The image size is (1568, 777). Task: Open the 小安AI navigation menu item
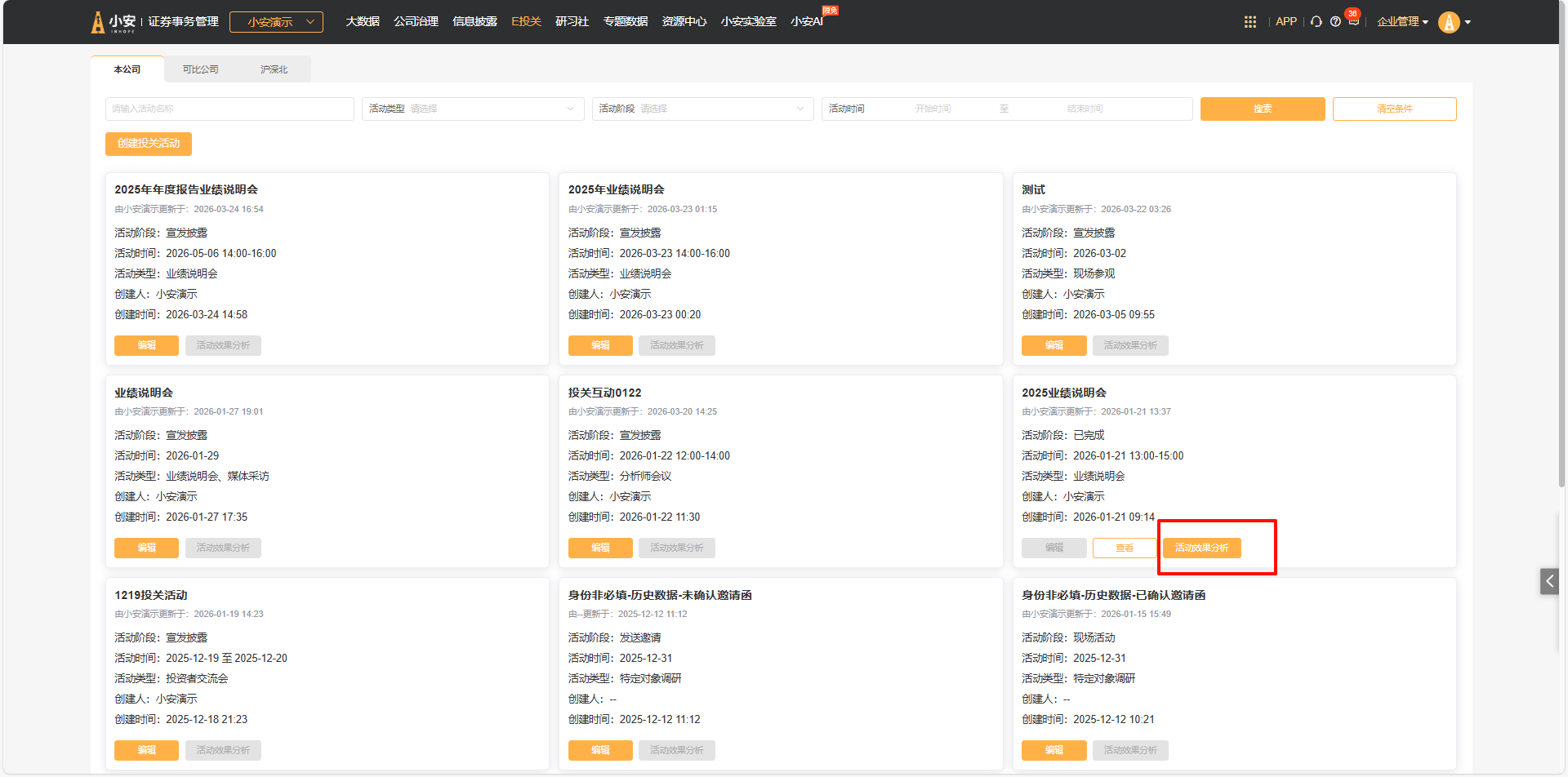click(806, 22)
